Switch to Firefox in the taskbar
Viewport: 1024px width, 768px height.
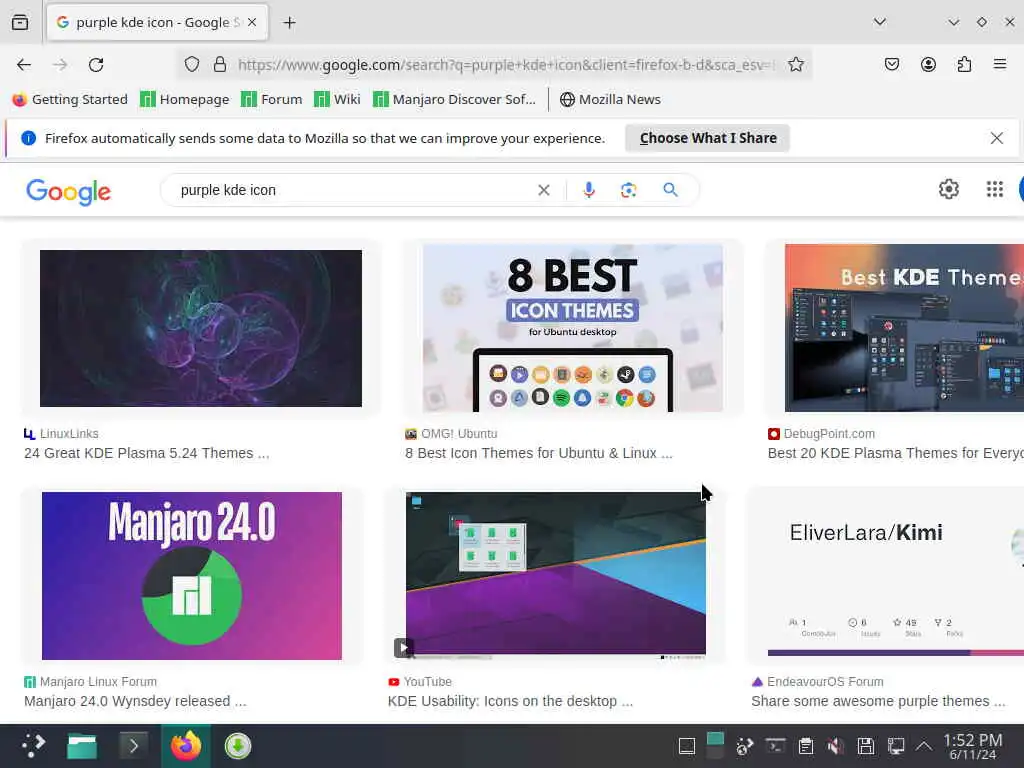[186, 746]
